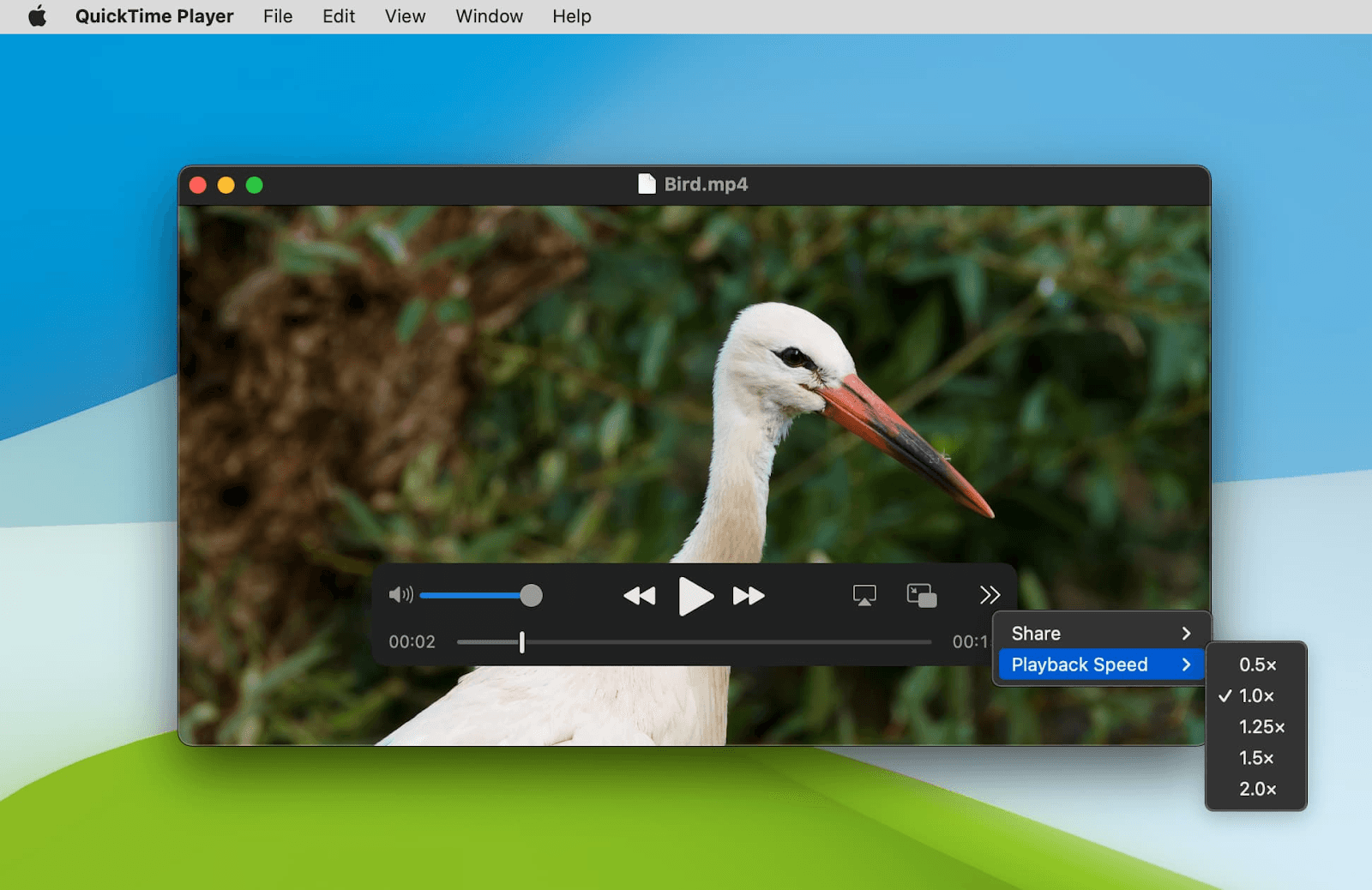Screen dimensions: 1372x890
Task: Adjust the volume slider
Action: pos(531,594)
